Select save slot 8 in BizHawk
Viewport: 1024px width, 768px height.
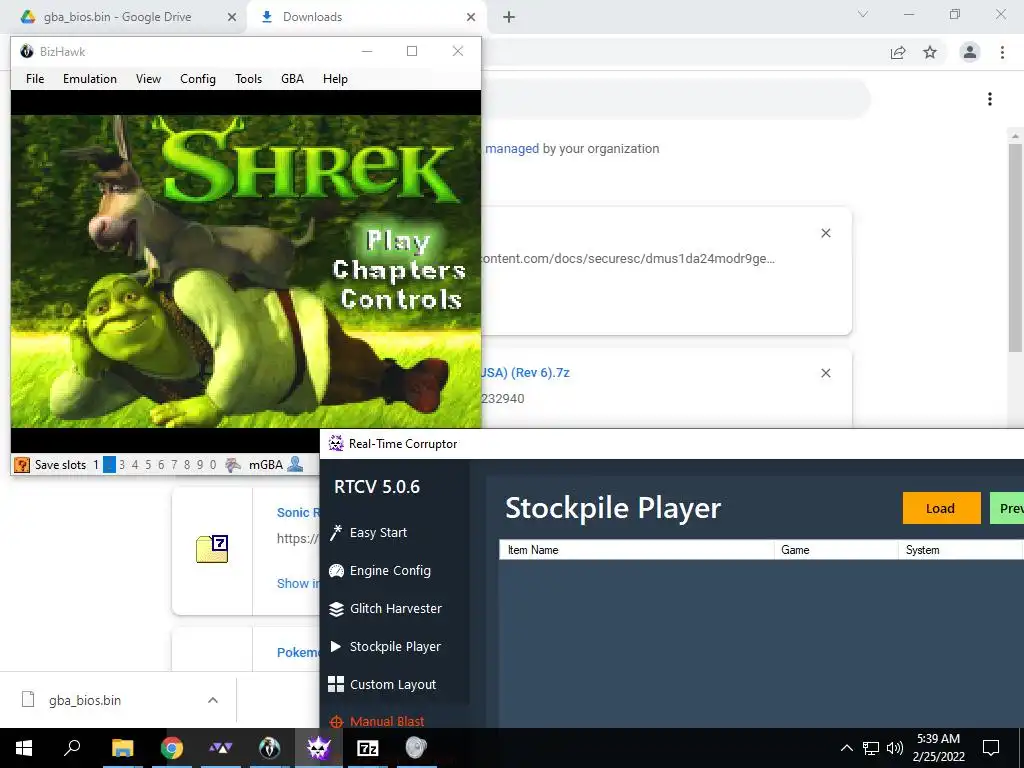coord(187,465)
